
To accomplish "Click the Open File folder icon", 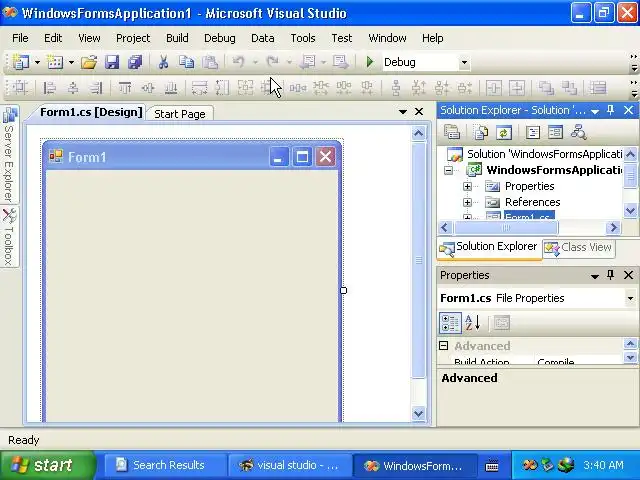I will 89,62.
